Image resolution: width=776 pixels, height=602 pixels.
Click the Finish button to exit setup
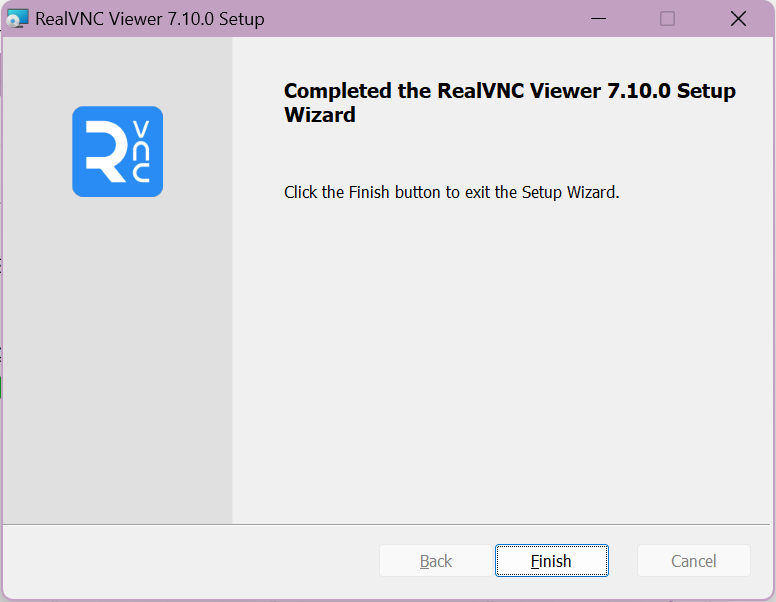pyautogui.click(x=551, y=561)
